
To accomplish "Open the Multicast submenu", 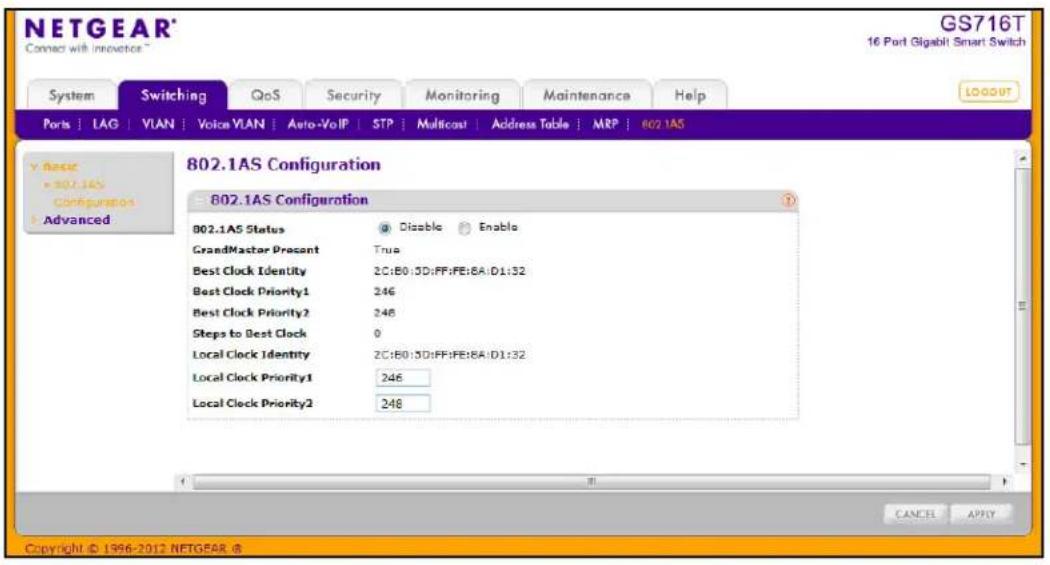I will (442, 124).
